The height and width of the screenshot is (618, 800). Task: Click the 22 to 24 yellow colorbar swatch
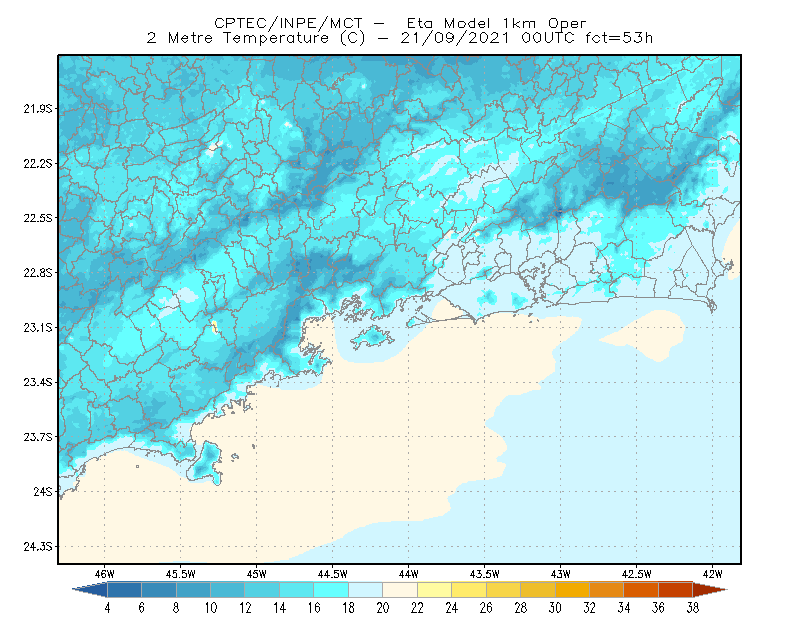point(435,590)
